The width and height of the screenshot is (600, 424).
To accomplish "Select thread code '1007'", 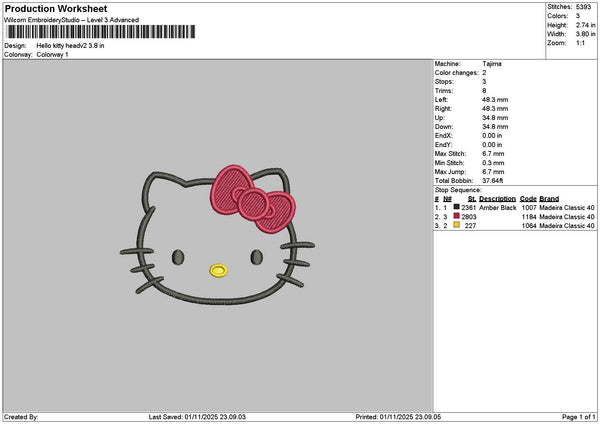I will point(529,208).
